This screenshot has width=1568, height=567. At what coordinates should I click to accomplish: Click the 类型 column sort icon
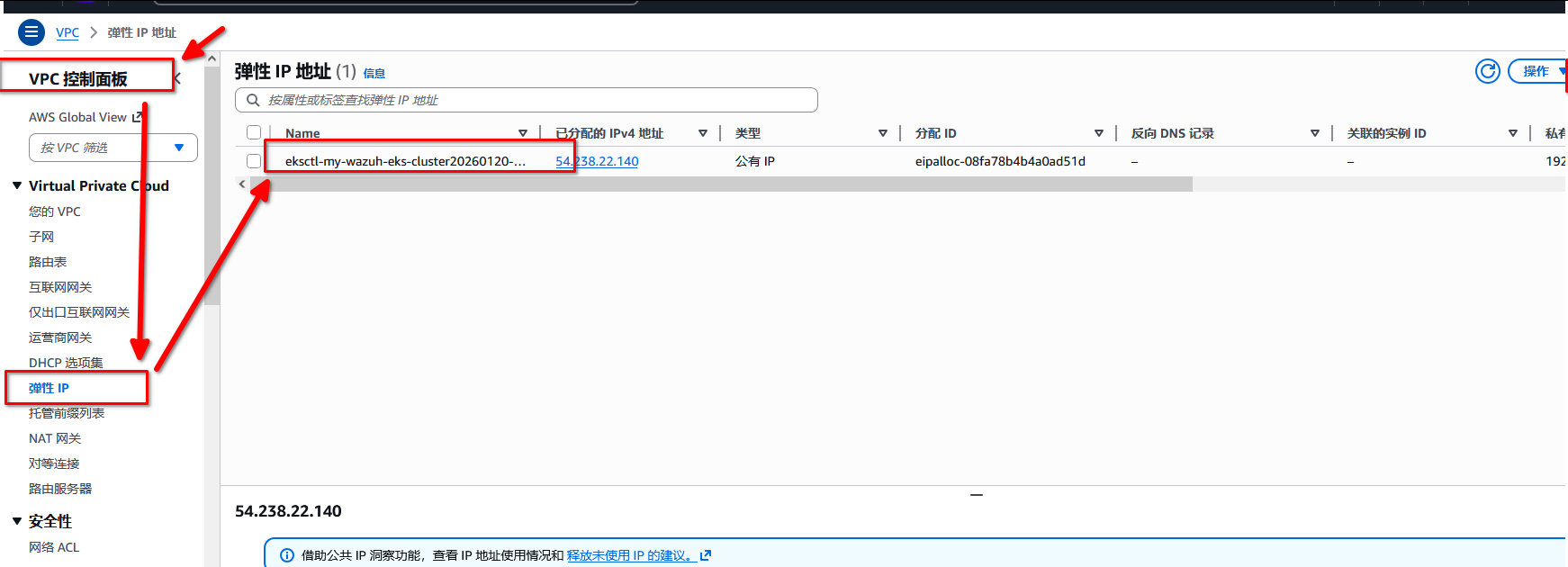coord(883,133)
